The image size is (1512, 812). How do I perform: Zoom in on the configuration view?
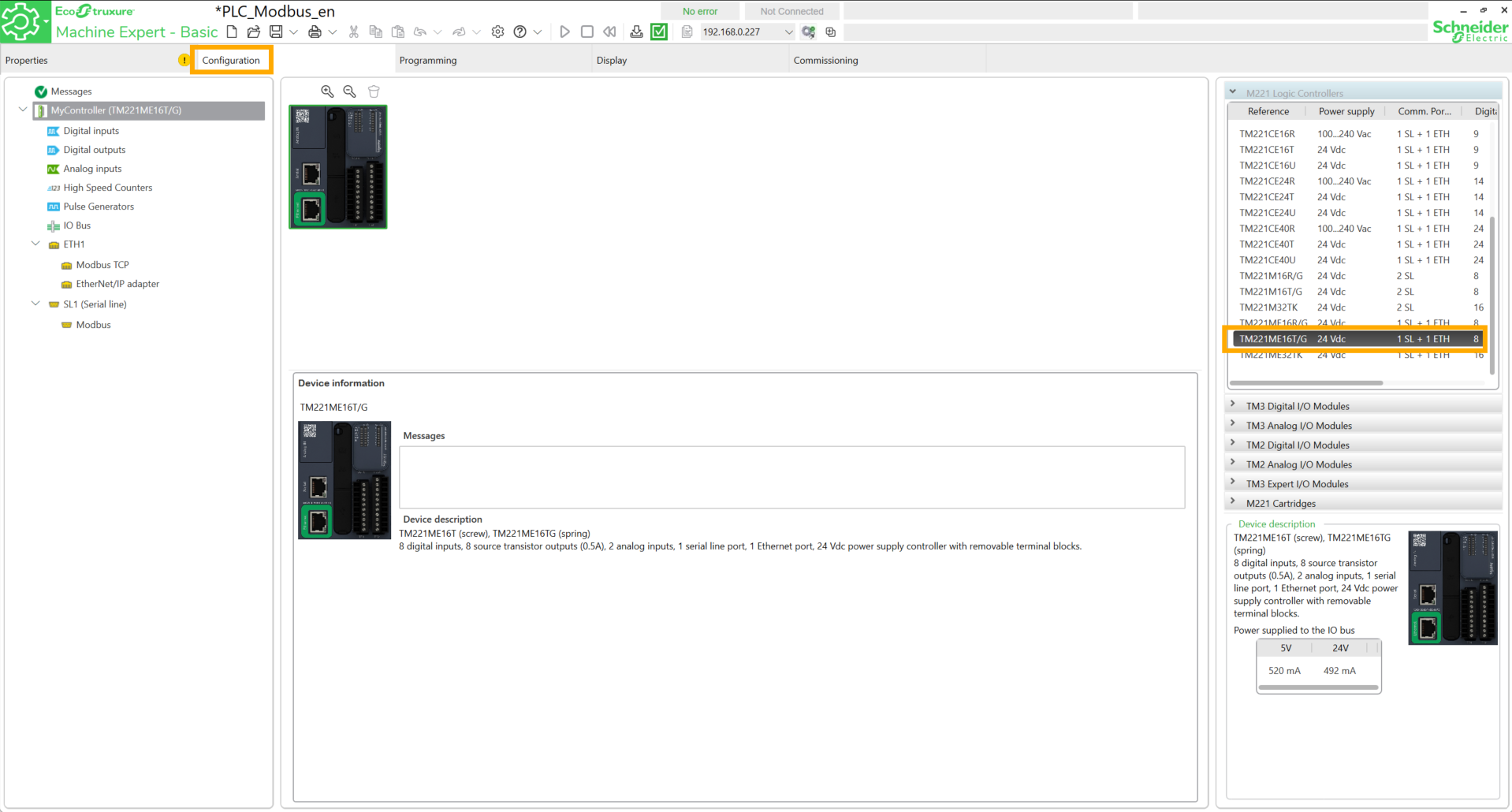(327, 91)
